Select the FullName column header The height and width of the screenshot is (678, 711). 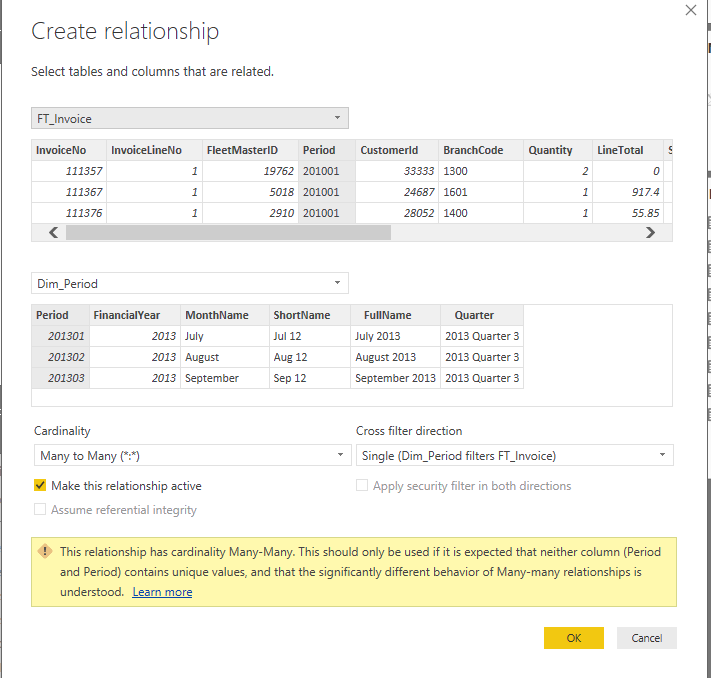[395, 315]
